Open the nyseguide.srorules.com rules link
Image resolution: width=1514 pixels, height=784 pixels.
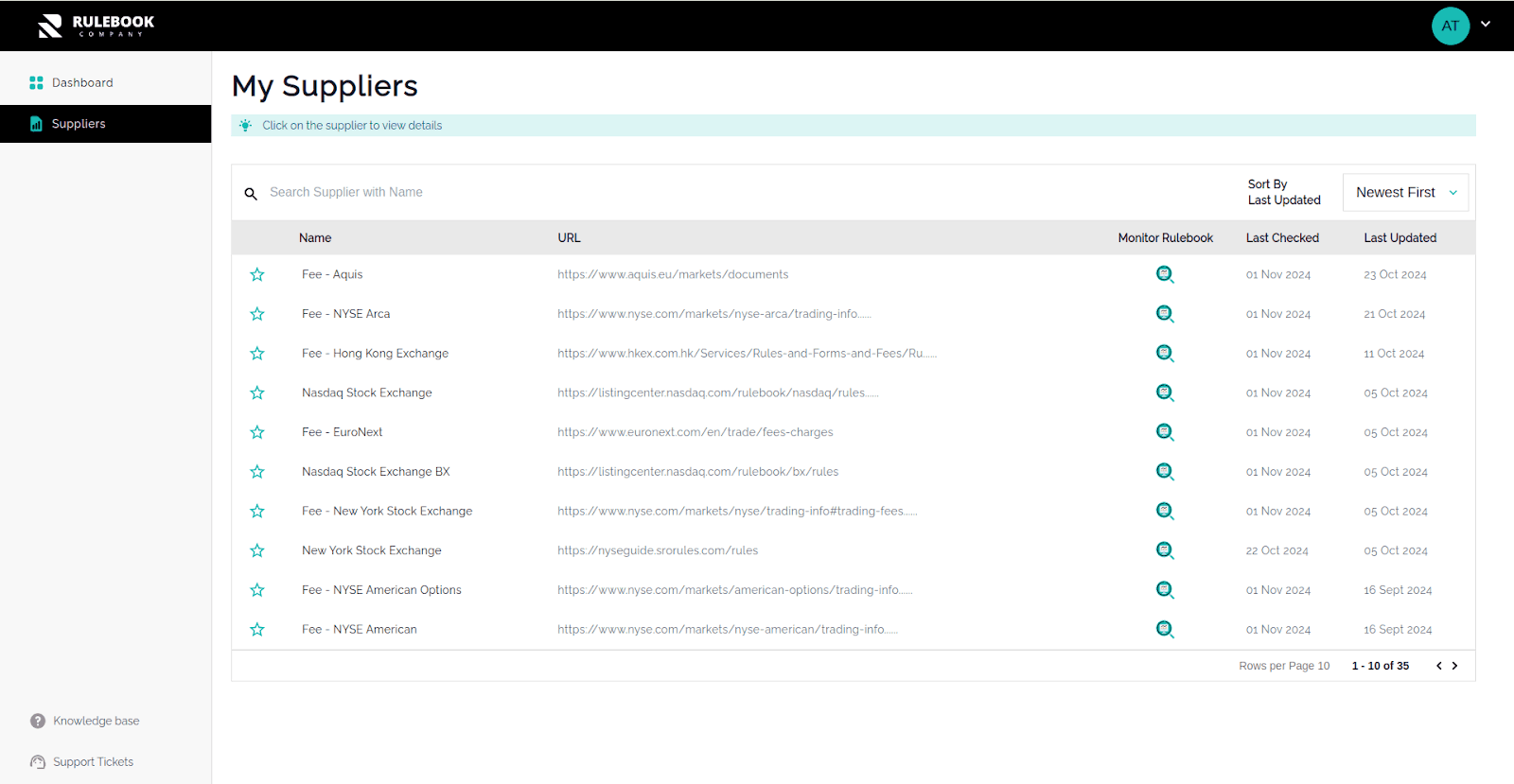pyautogui.click(x=658, y=550)
